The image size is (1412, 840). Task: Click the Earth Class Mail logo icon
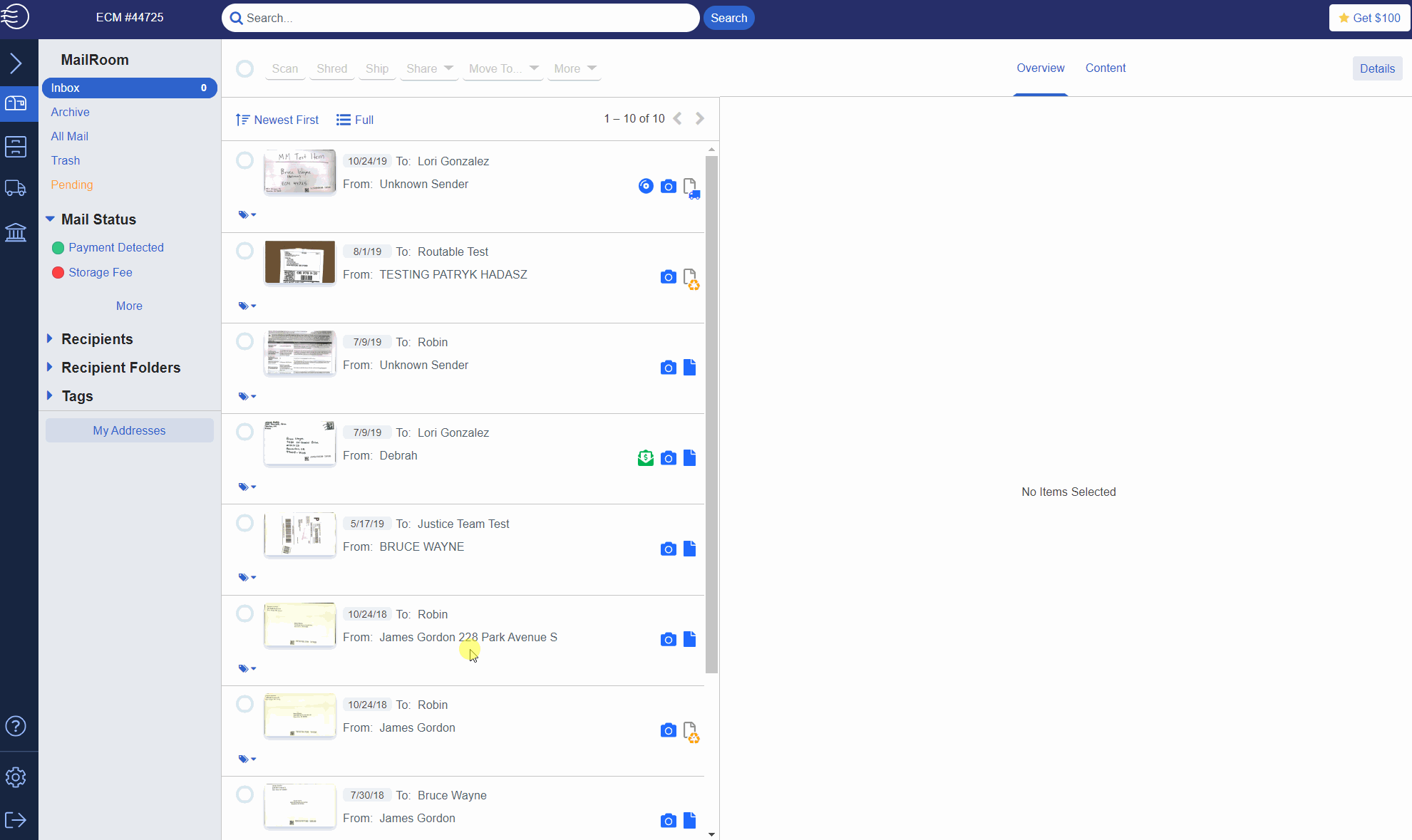pos(15,16)
